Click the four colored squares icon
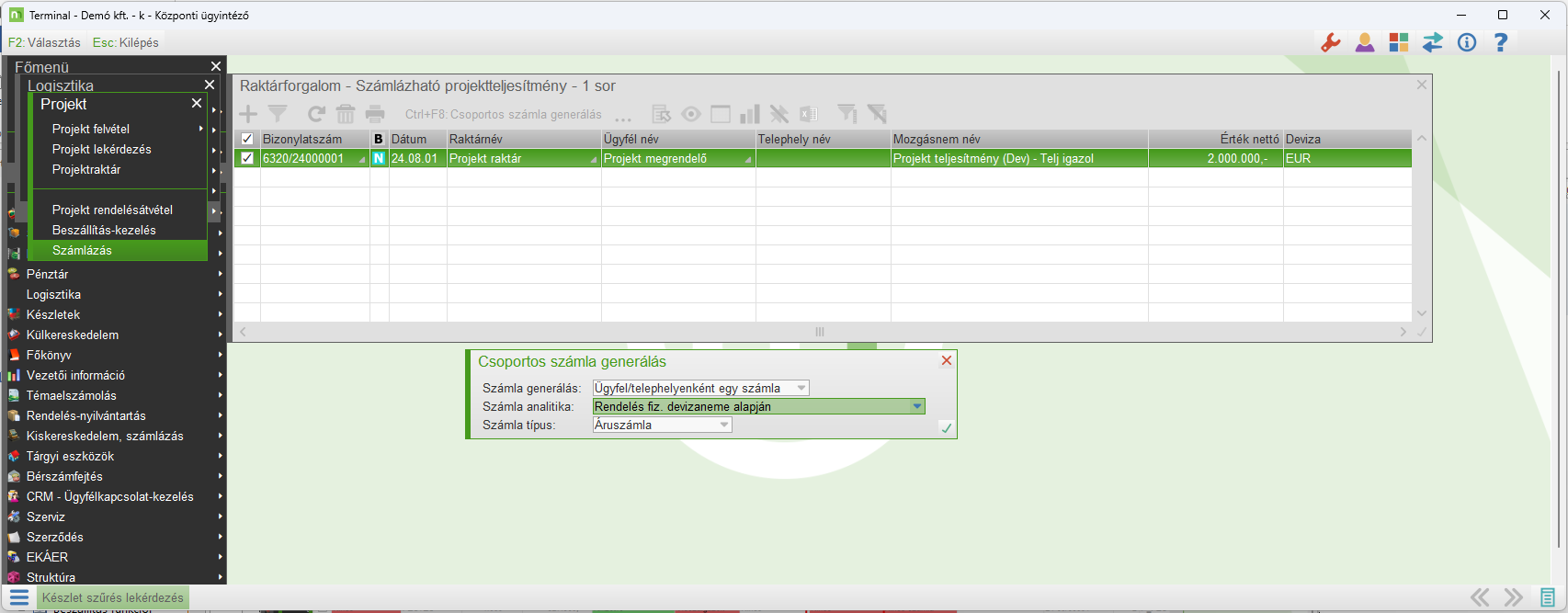The height and width of the screenshot is (613, 1568). [1399, 42]
